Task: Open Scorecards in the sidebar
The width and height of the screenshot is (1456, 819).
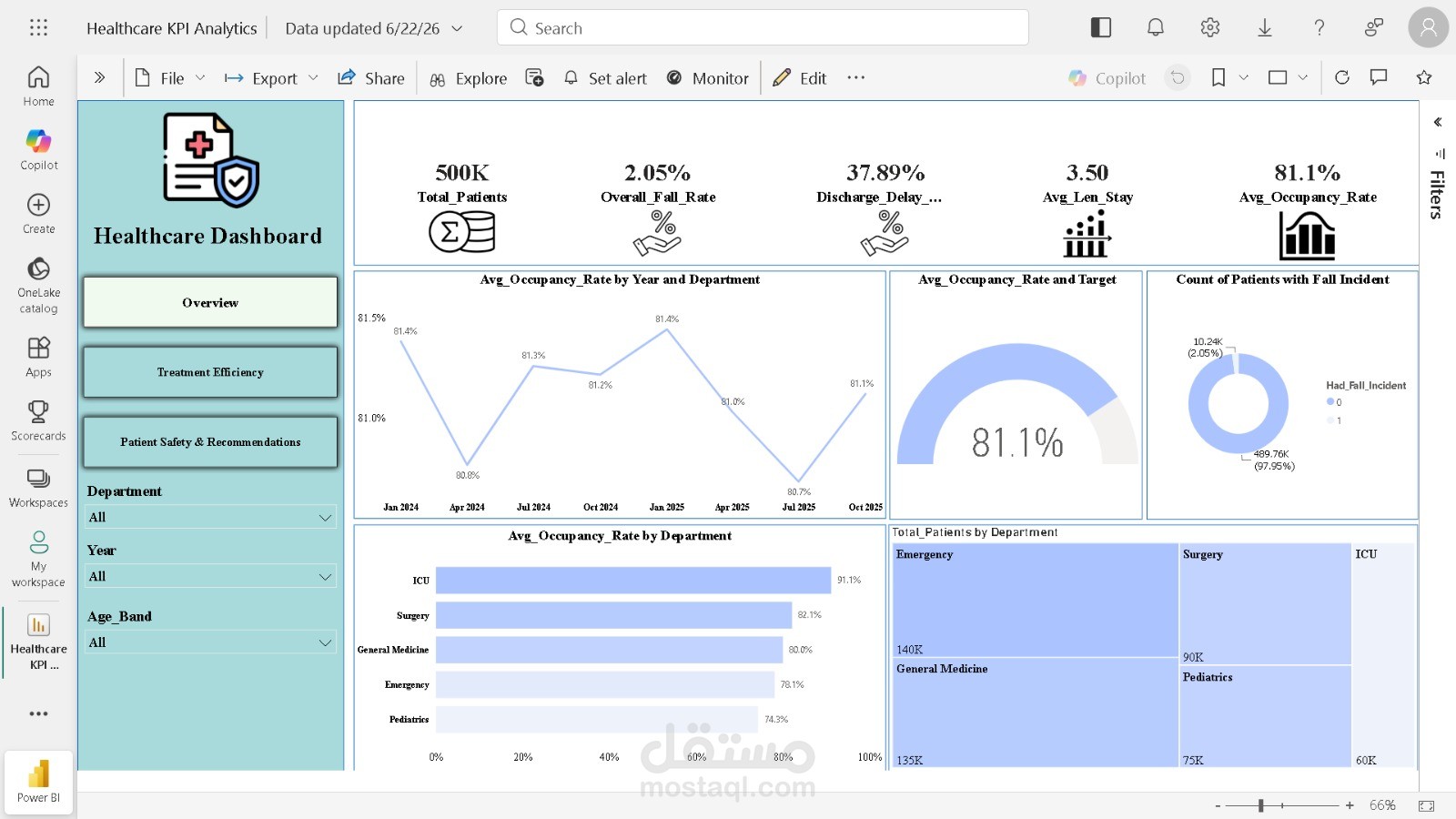Action: point(38,420)
